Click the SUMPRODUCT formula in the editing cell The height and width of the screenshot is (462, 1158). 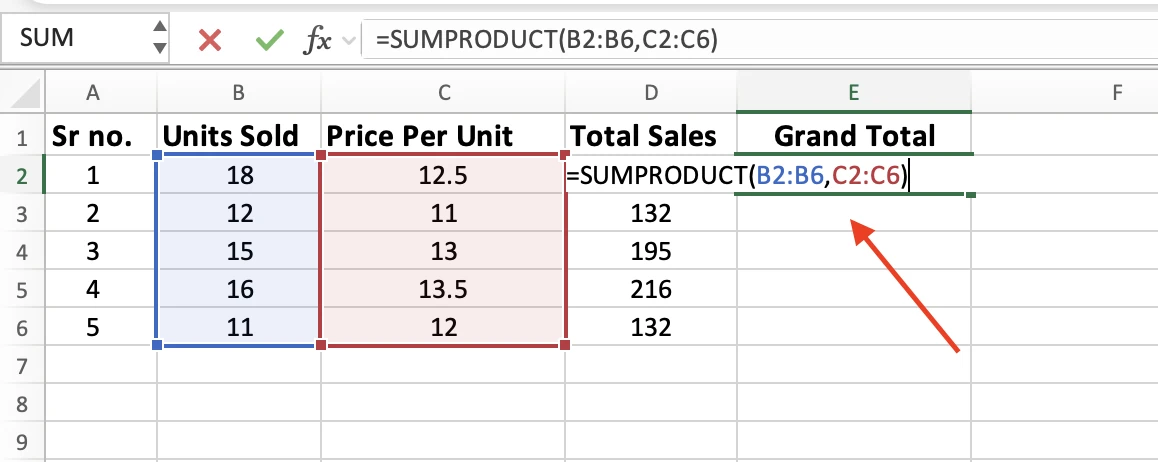point(737,176)
